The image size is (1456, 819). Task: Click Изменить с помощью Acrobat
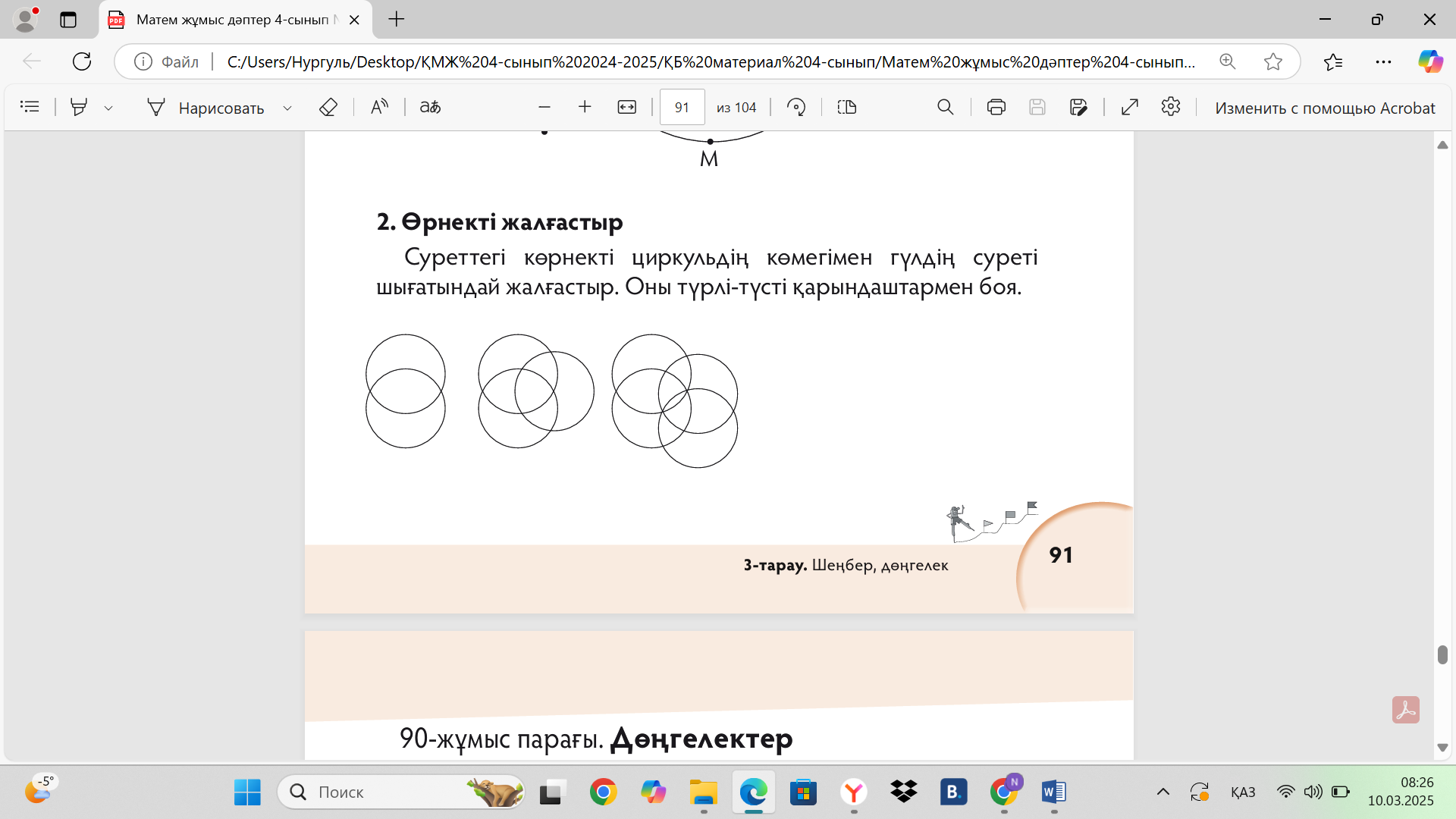(x=1324, y=108)
